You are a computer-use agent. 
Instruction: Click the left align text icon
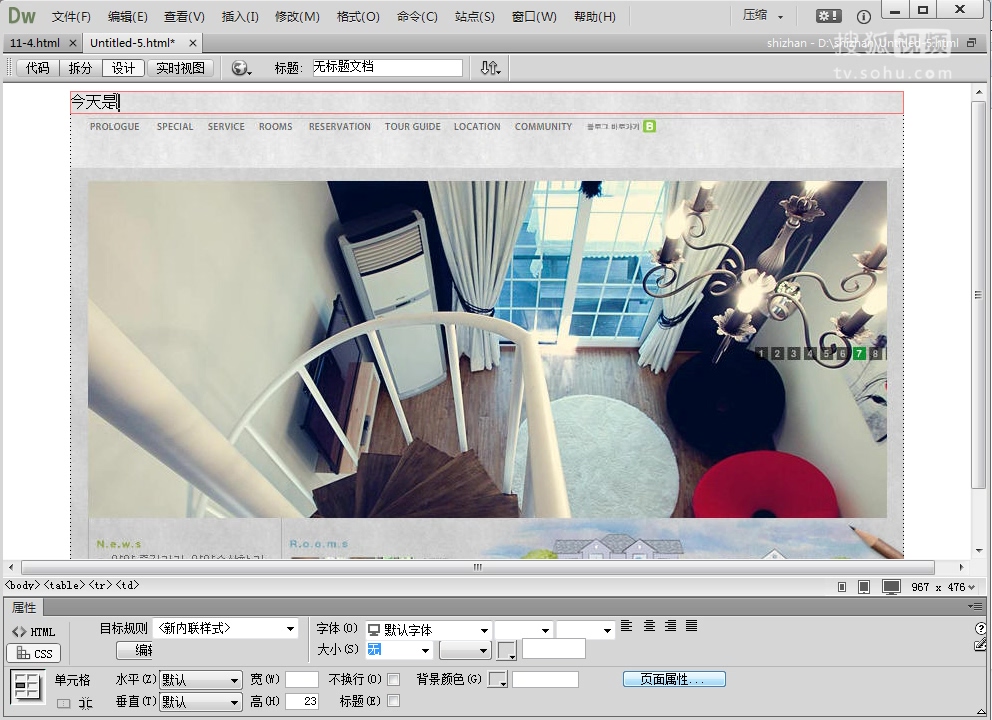point(626,626)
